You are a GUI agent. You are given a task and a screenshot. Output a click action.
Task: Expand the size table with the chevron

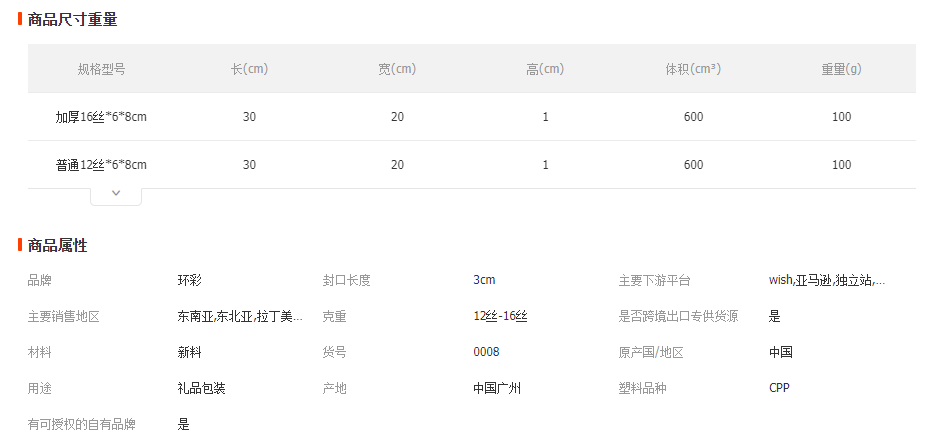(116, 193)
